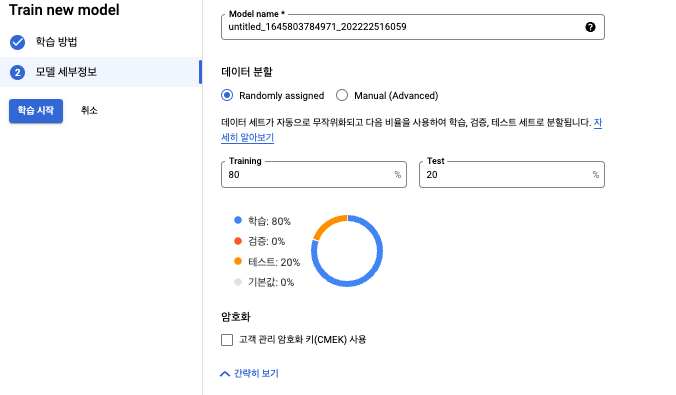Open the 모델 세부정보 step
The height and width of the screenshot is (395, 676).
[x=101, y=72]
